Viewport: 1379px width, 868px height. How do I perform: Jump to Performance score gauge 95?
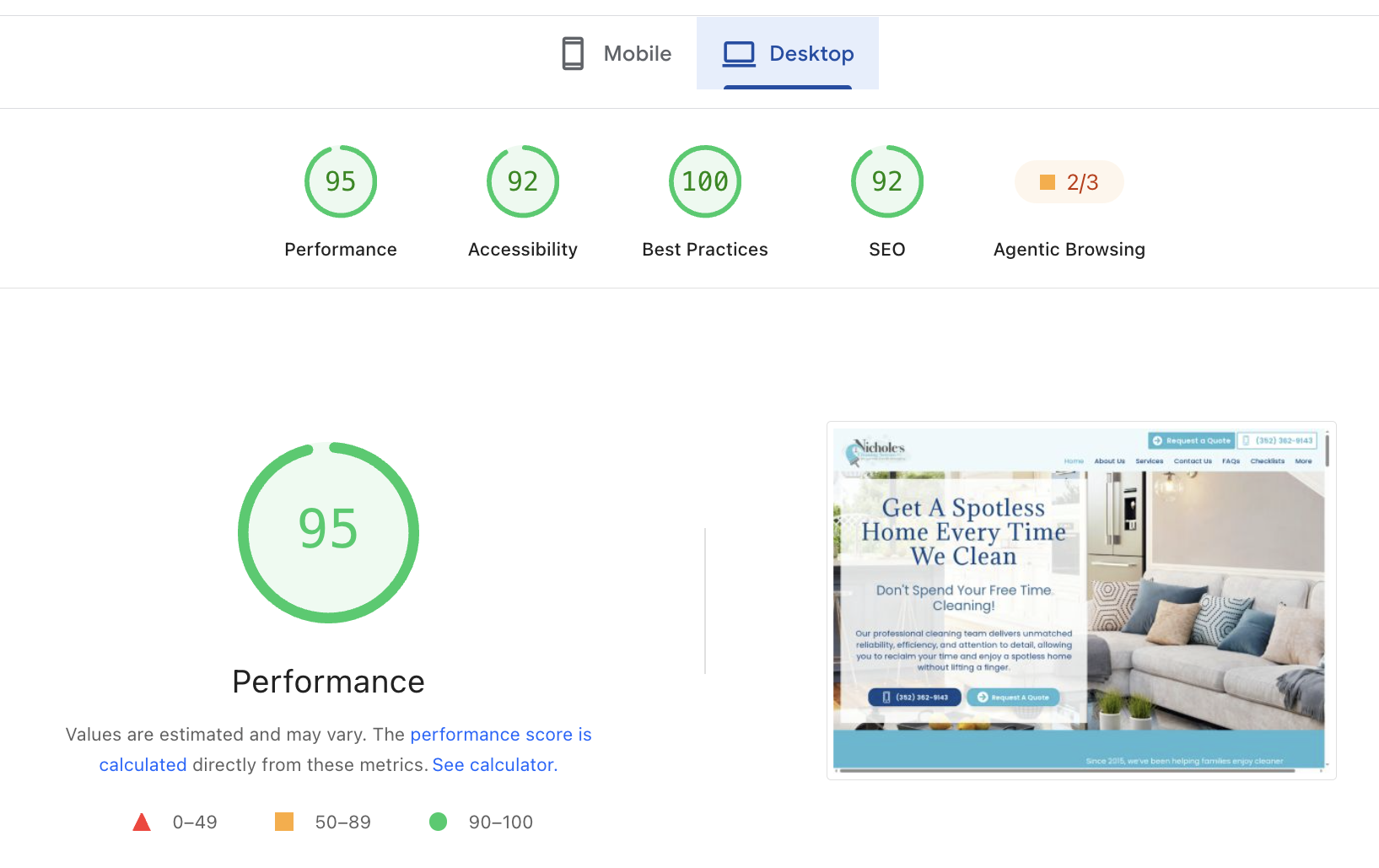point(341,181)
